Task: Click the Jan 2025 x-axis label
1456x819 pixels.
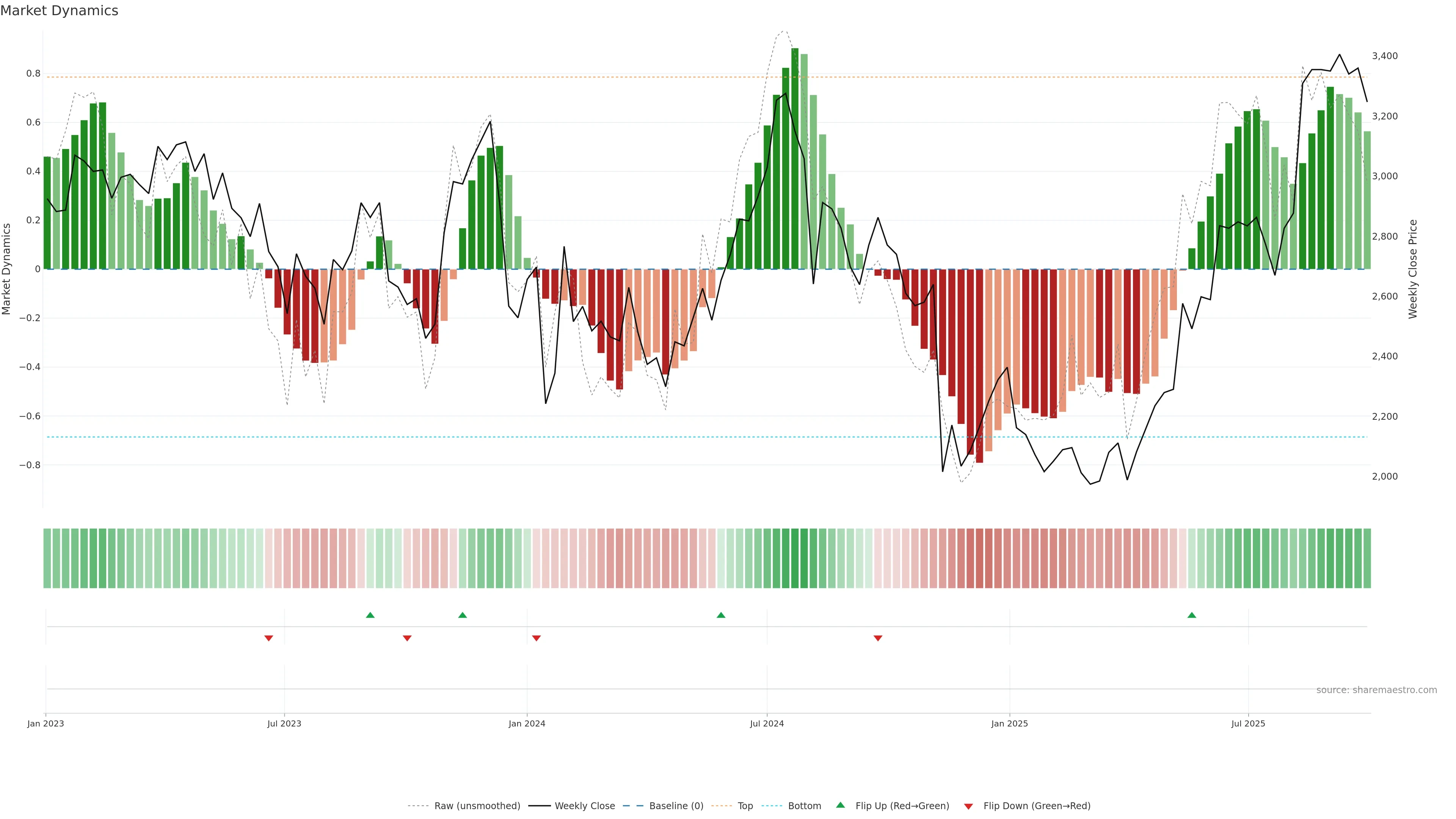Action: (x=1009, y=723)
